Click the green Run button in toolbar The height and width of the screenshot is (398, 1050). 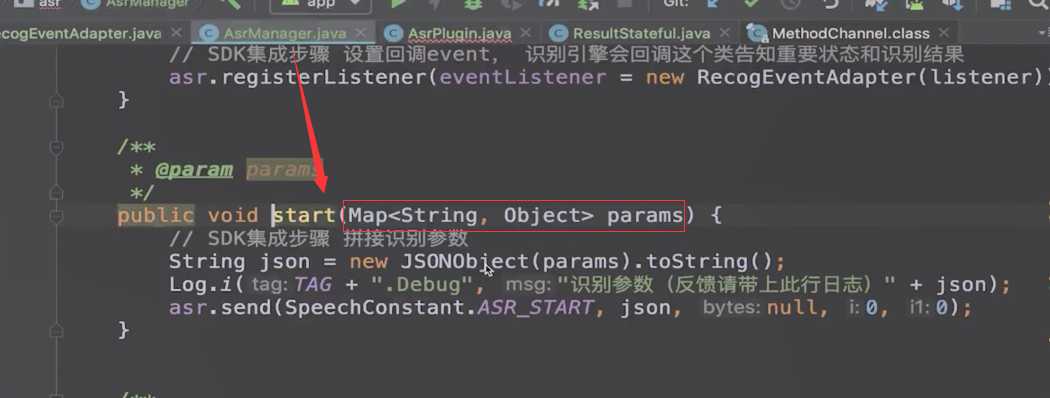coord(398,4)
